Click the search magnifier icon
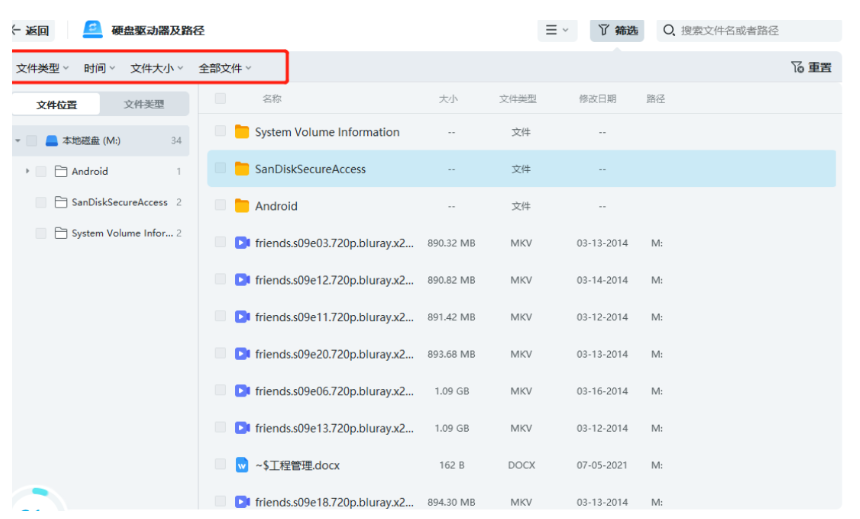 [x=669, y=31]
